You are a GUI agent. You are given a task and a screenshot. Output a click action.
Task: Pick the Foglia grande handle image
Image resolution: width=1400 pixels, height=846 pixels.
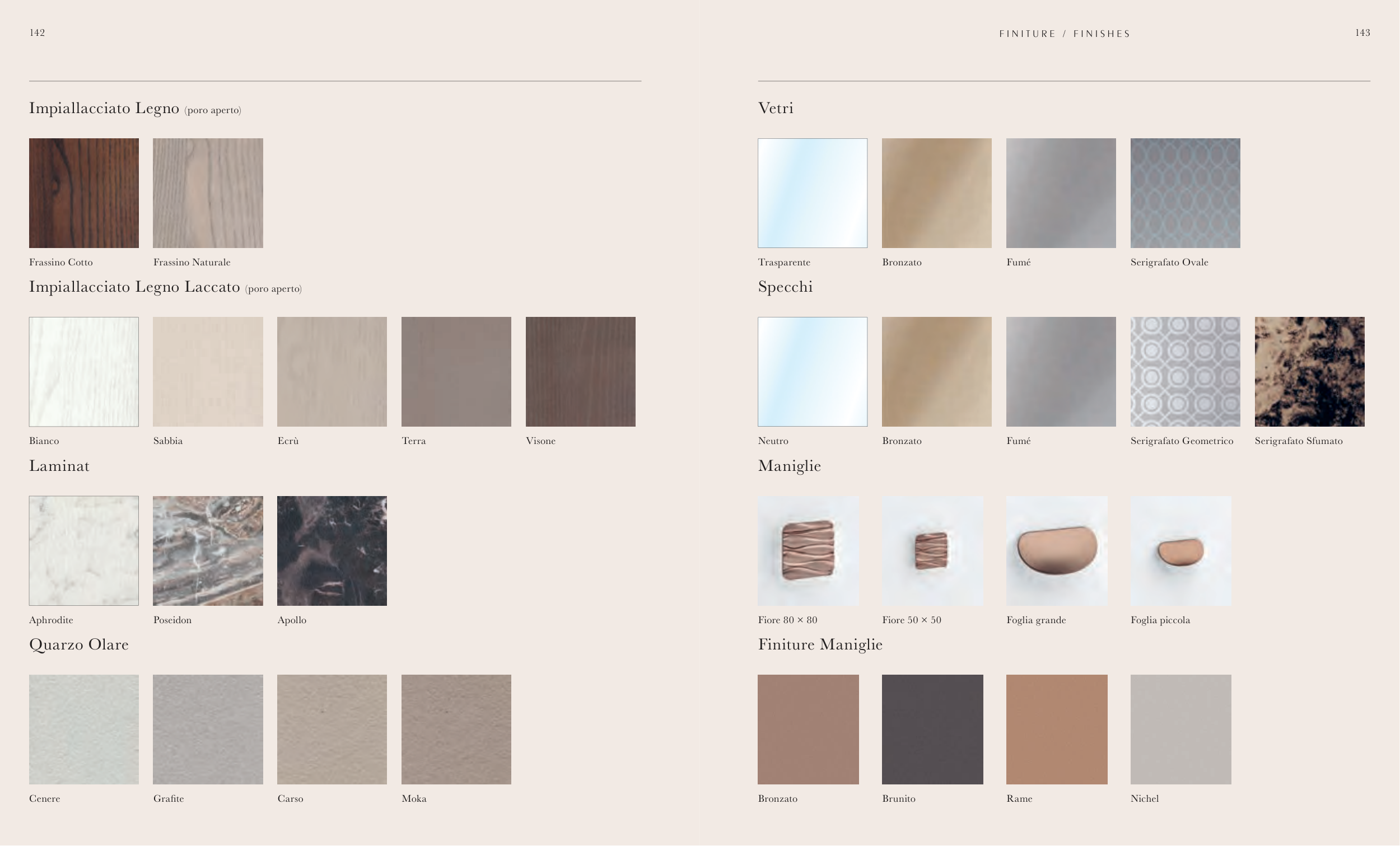[1056, 550]
